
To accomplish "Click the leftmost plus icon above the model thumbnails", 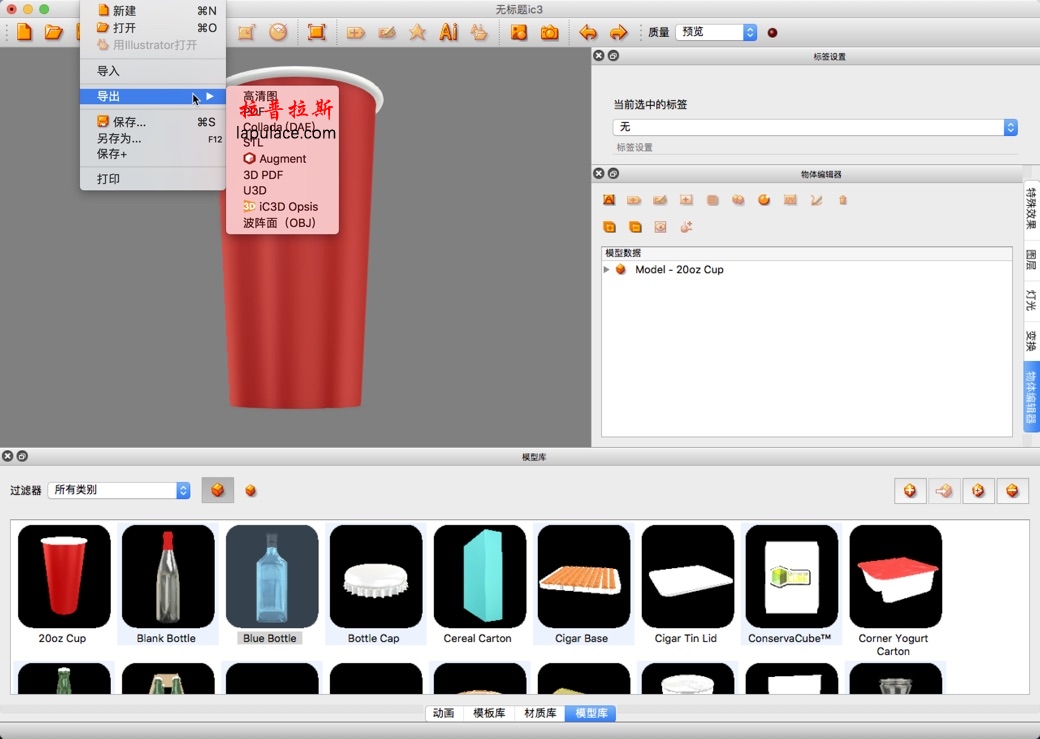I will pyautogui.click(x=910, y=490).
